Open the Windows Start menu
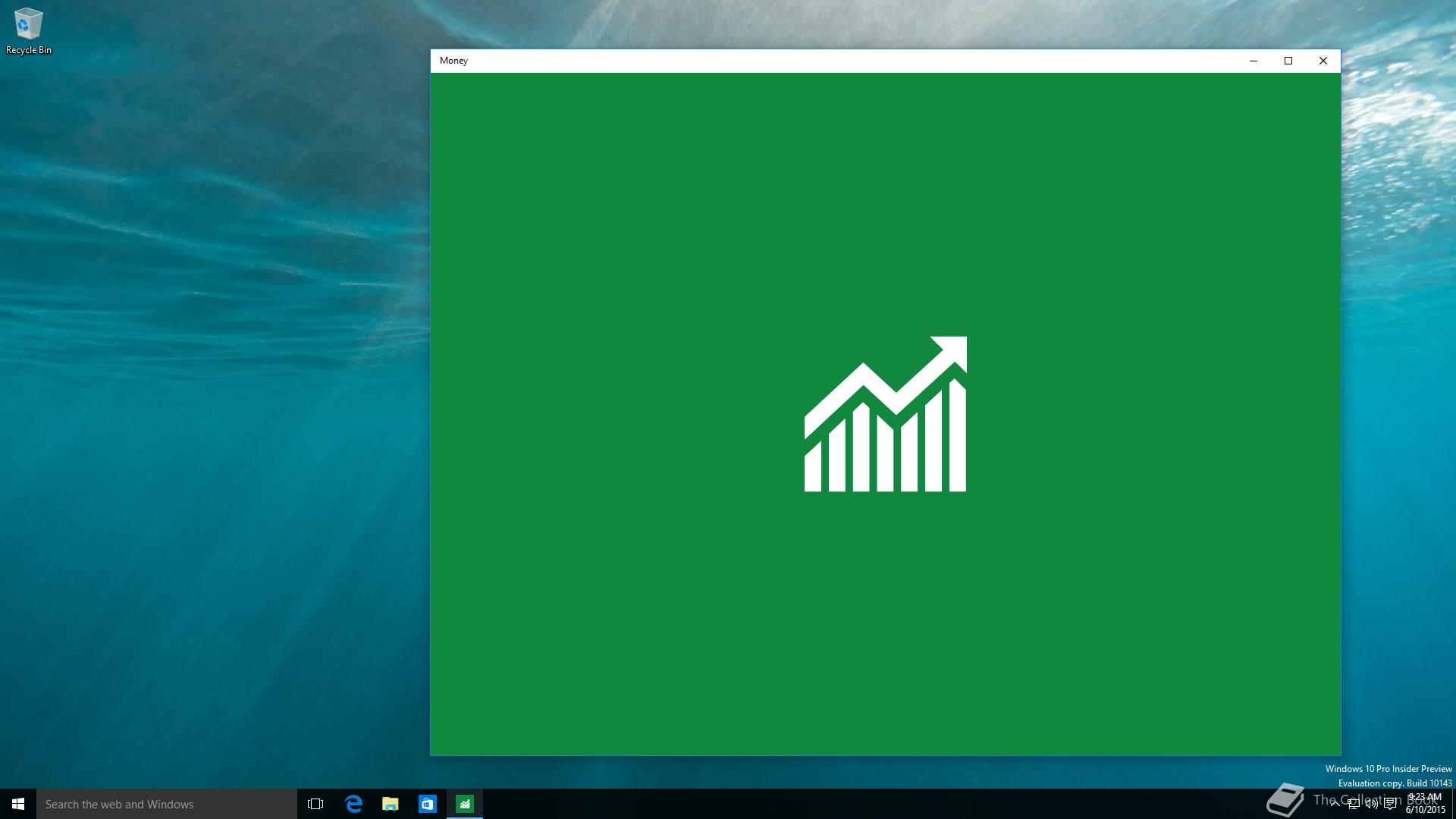Image resolution: width=1456 pixels, height=819 pixels. (x=18, y=804)
